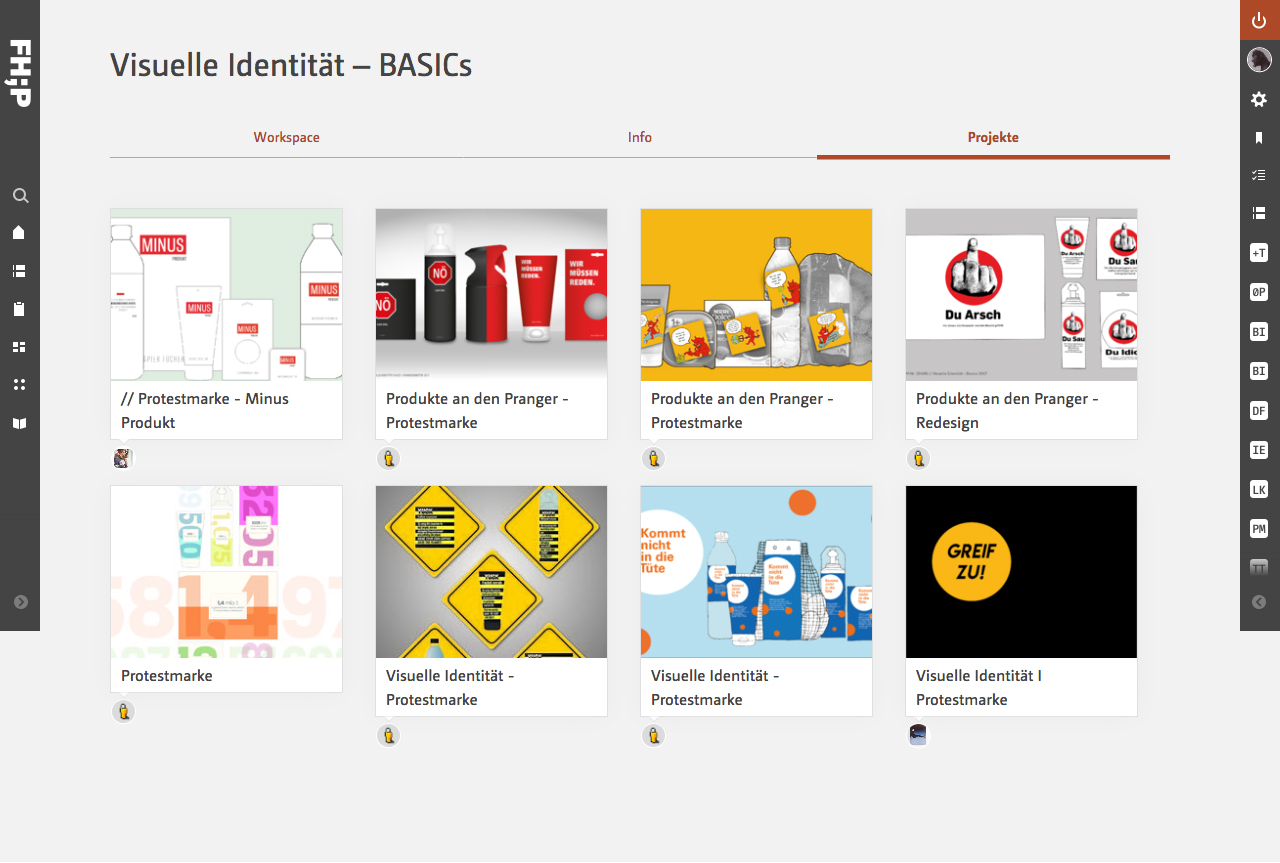Image resolution: width=1280 pixels, height=863 pixels.
Task: Expand the left sidebar with the arrow
Action: click(x=21, y=602)
